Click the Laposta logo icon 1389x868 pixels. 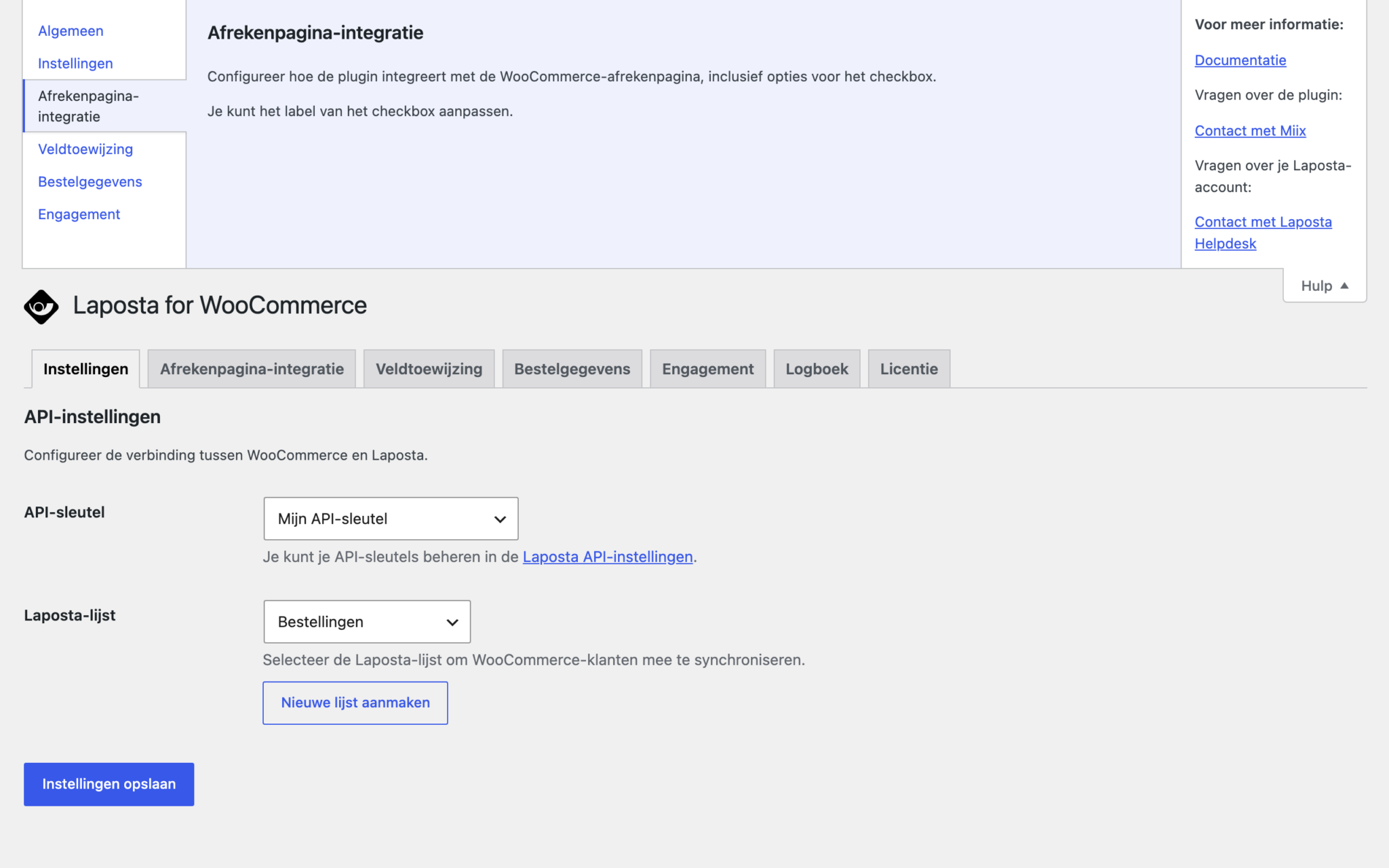click(41, 307)
